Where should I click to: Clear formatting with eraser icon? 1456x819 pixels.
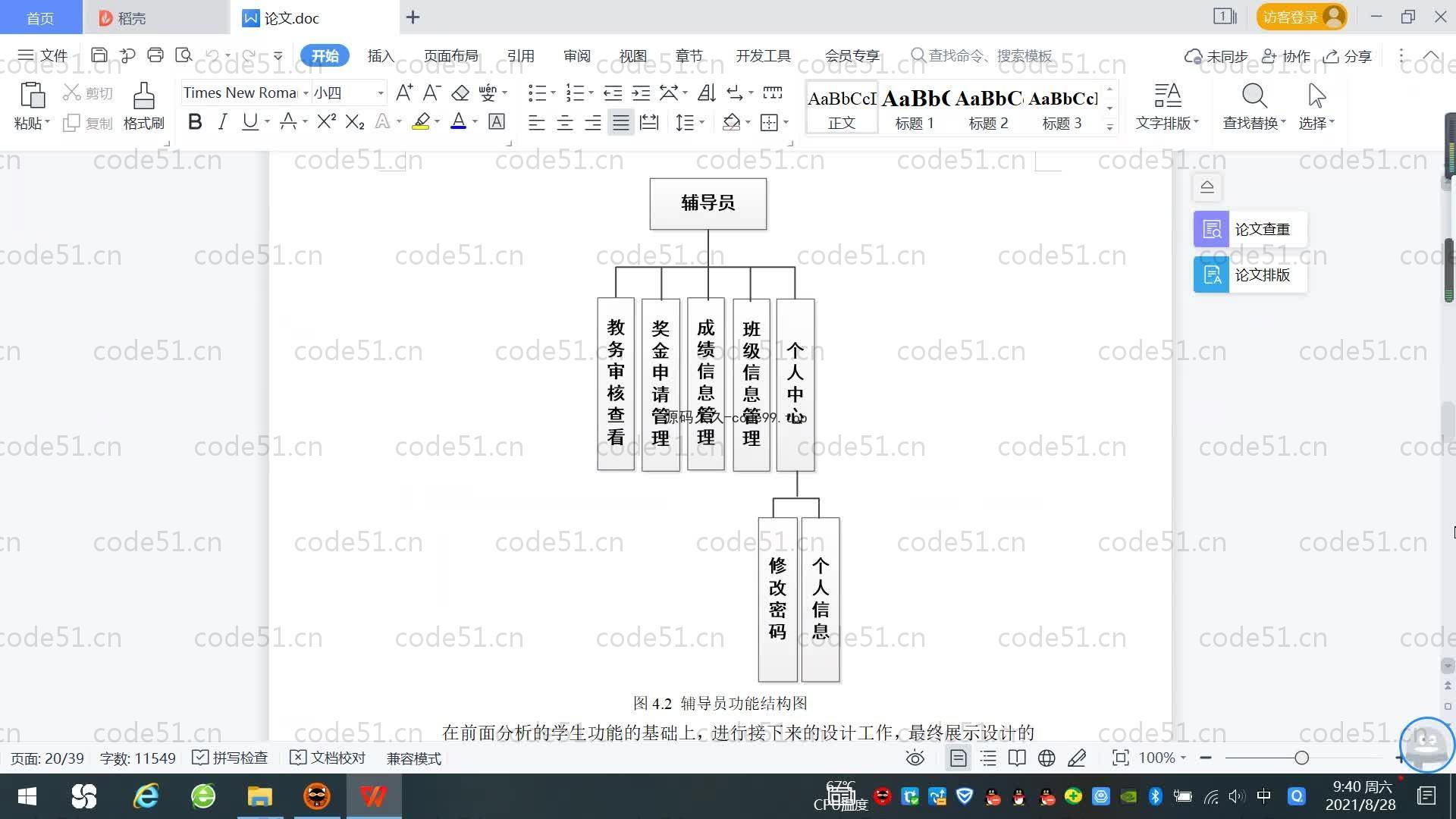tap(460, 93)
